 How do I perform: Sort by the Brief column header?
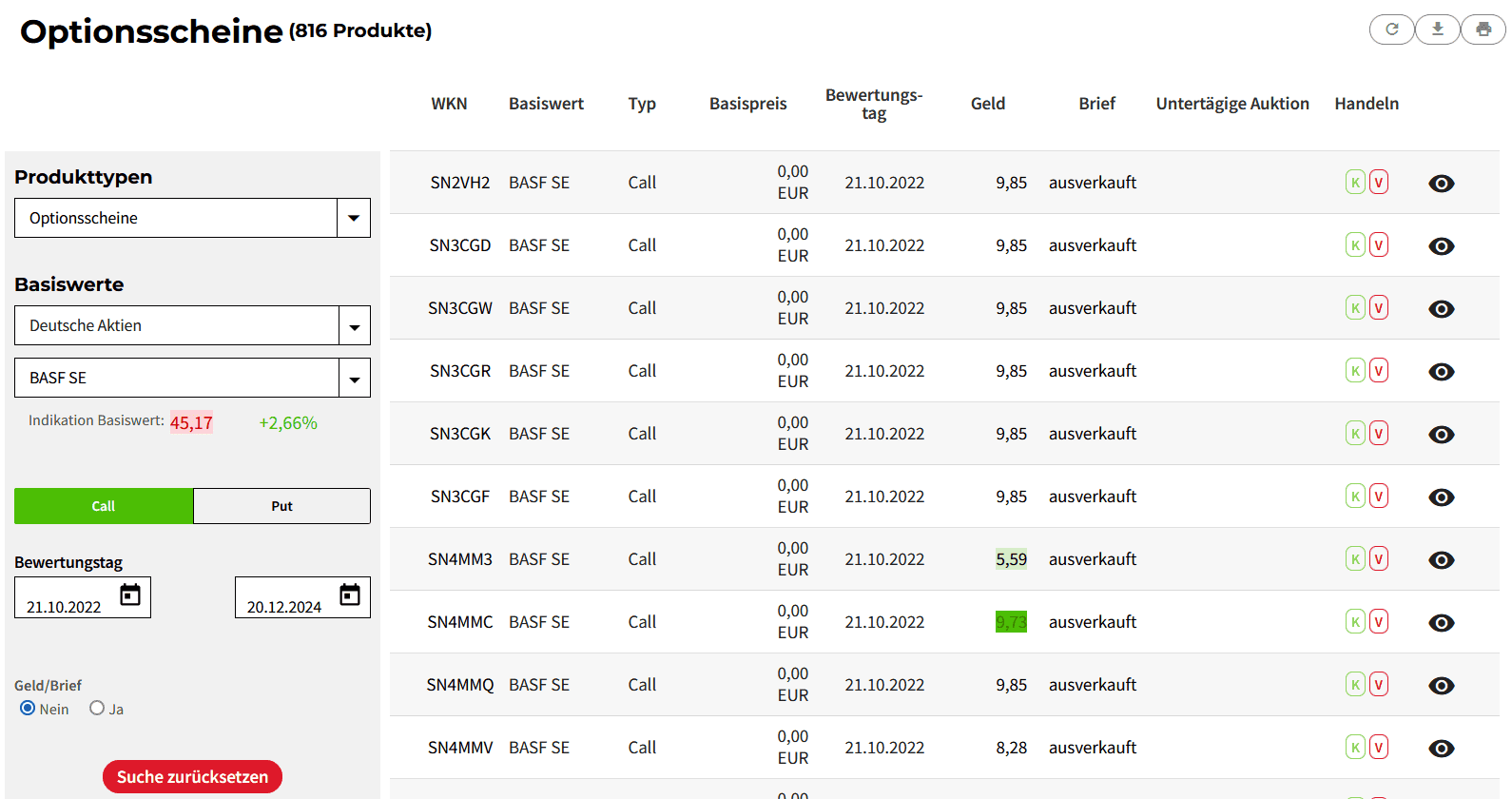coord(1096,104)
